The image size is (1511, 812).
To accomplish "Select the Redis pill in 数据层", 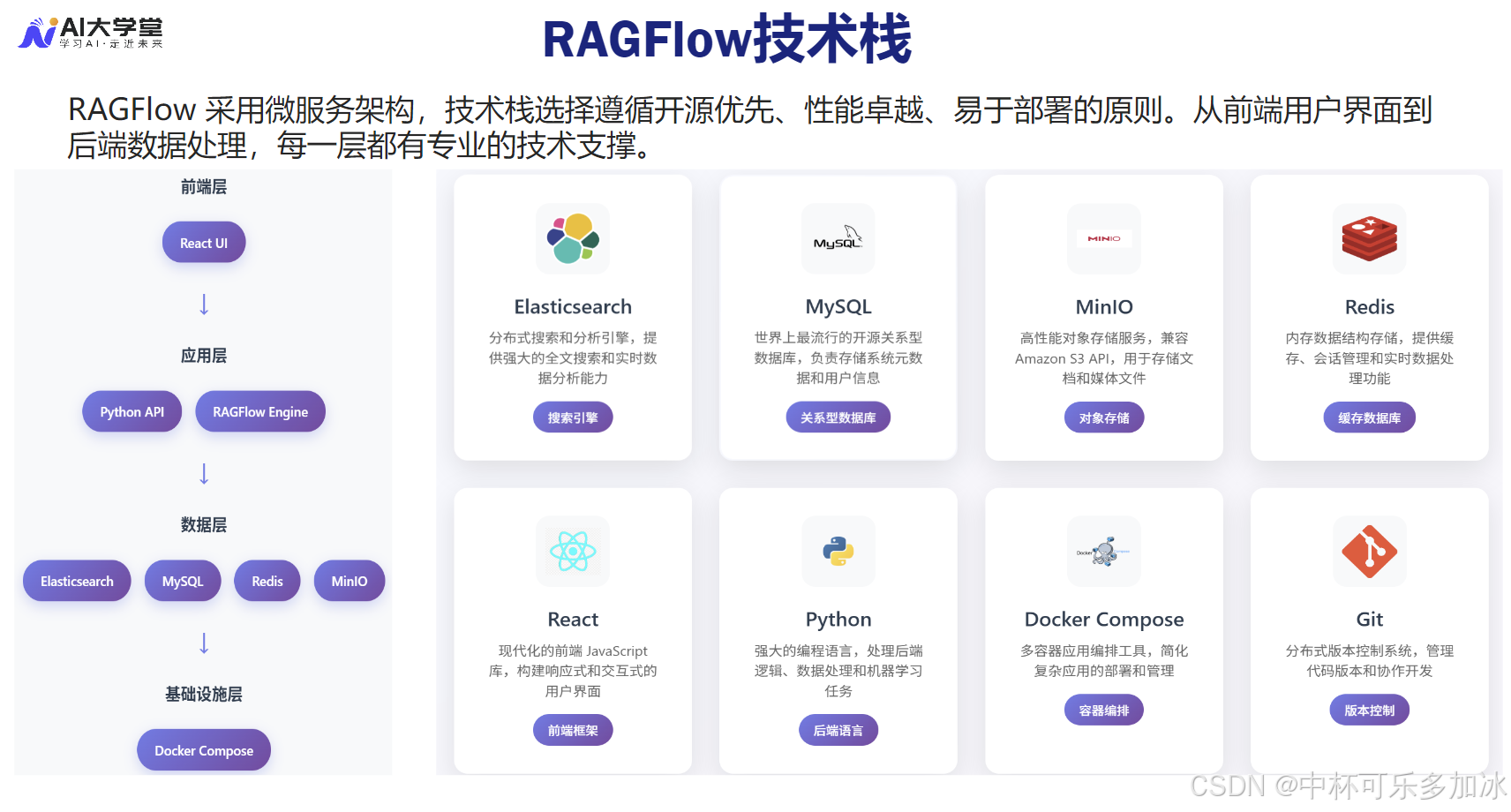I will coord(267,580).
